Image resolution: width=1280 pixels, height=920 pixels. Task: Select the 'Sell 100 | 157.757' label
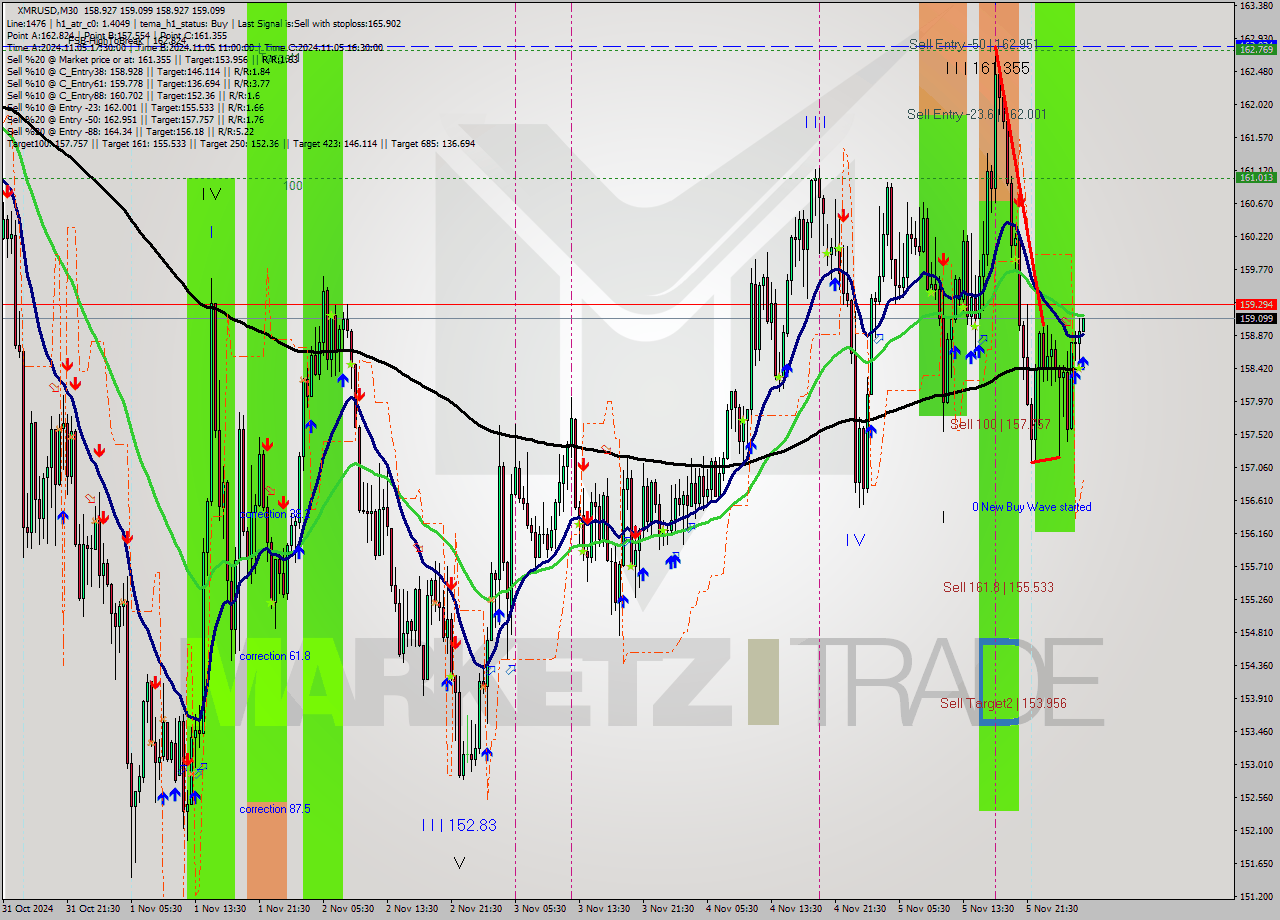tap(1000, 424)
